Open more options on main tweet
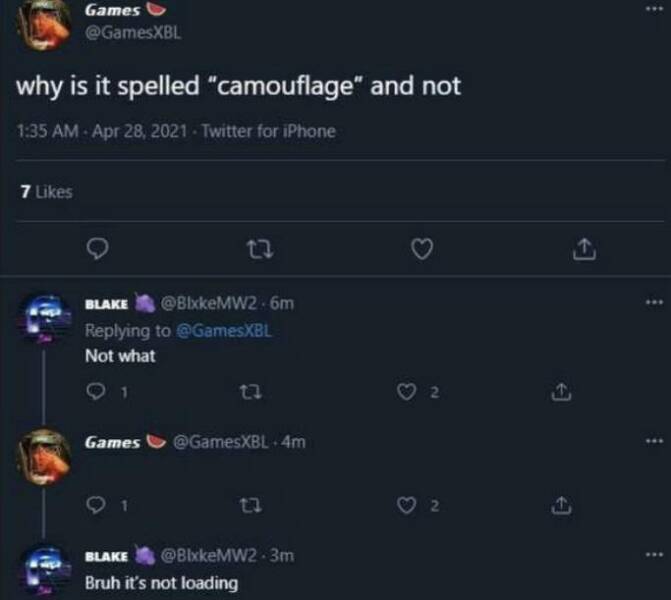The width and height of the screenshot is (671, 600). click(654, 8)
